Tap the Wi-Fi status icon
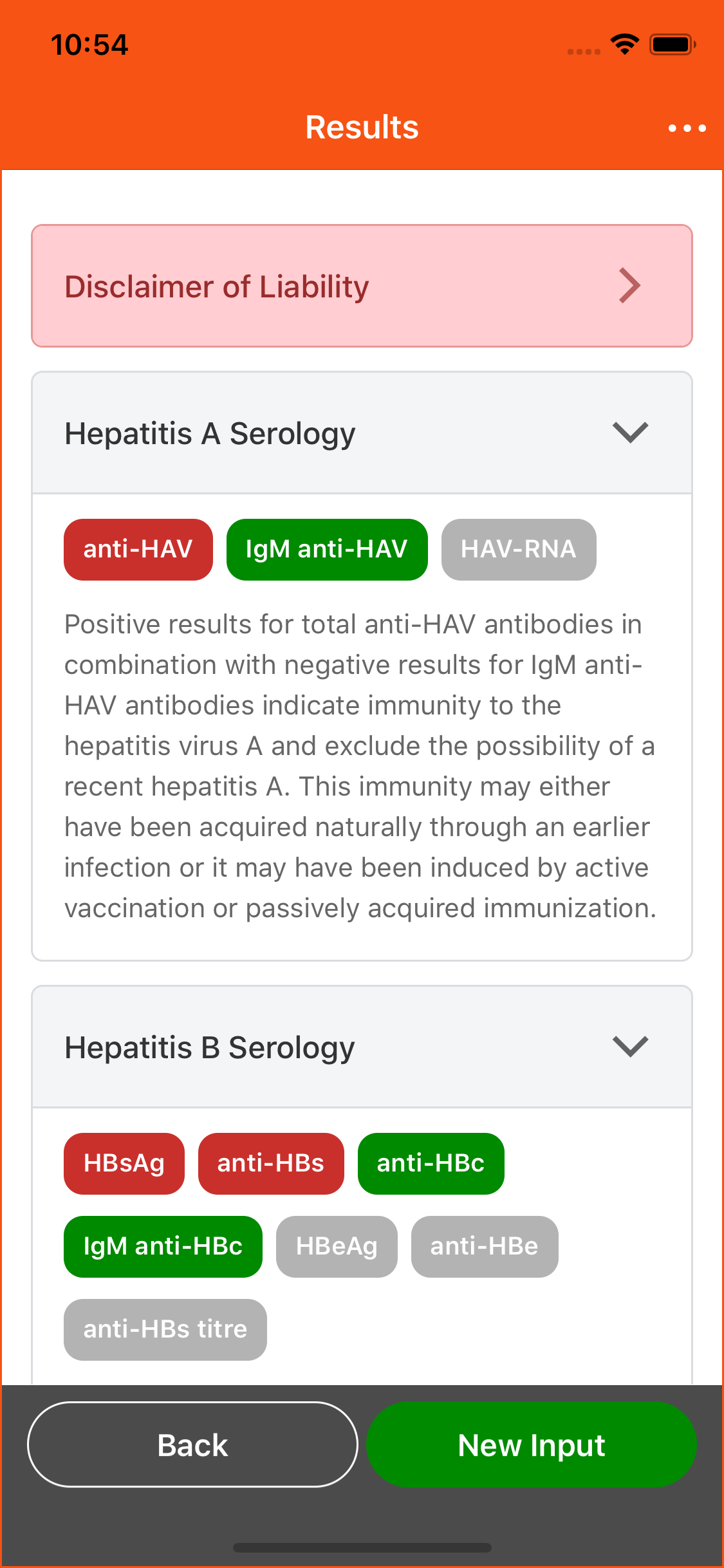 coord(624,44)
